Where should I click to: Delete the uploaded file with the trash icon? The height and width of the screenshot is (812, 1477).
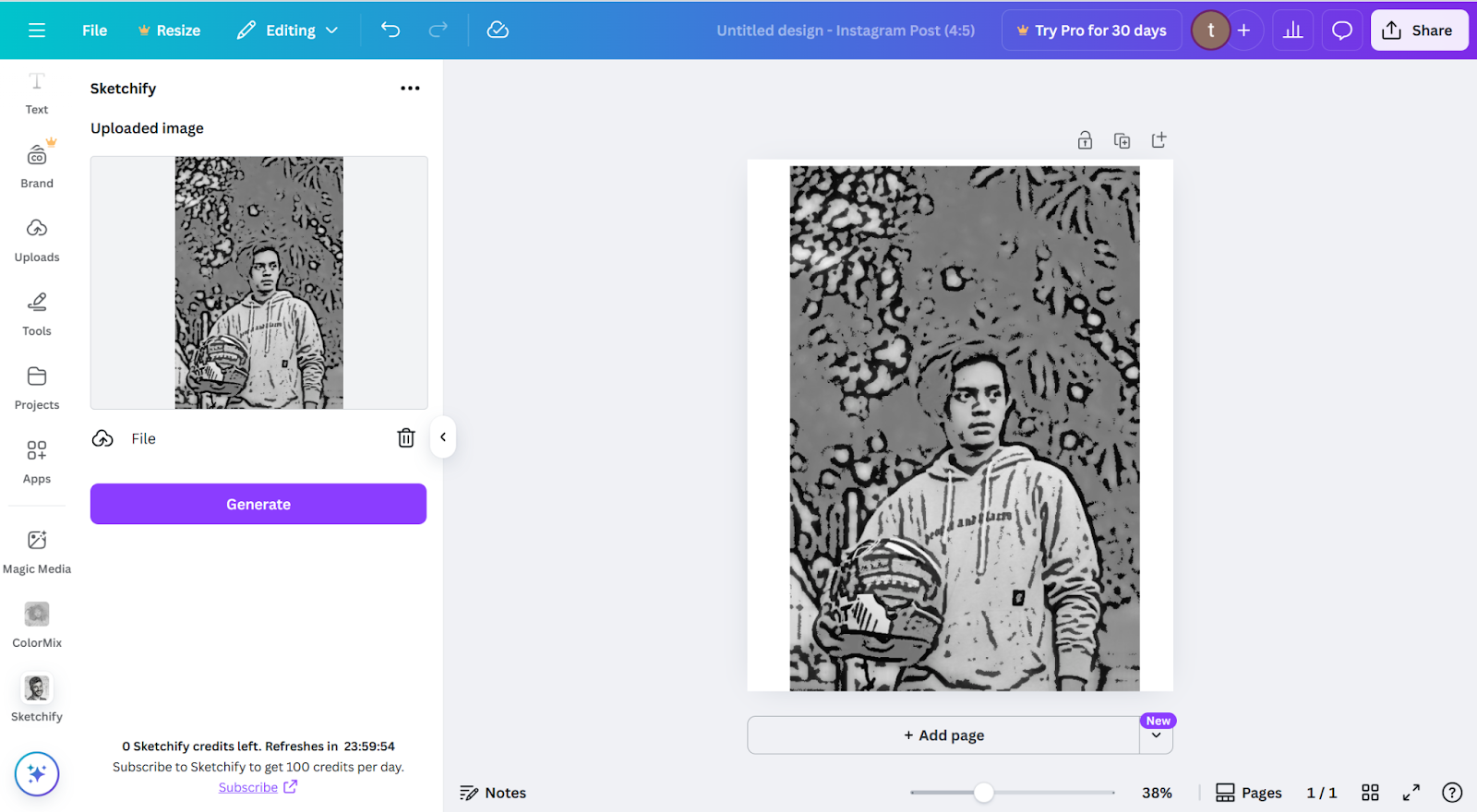(406, 438)
